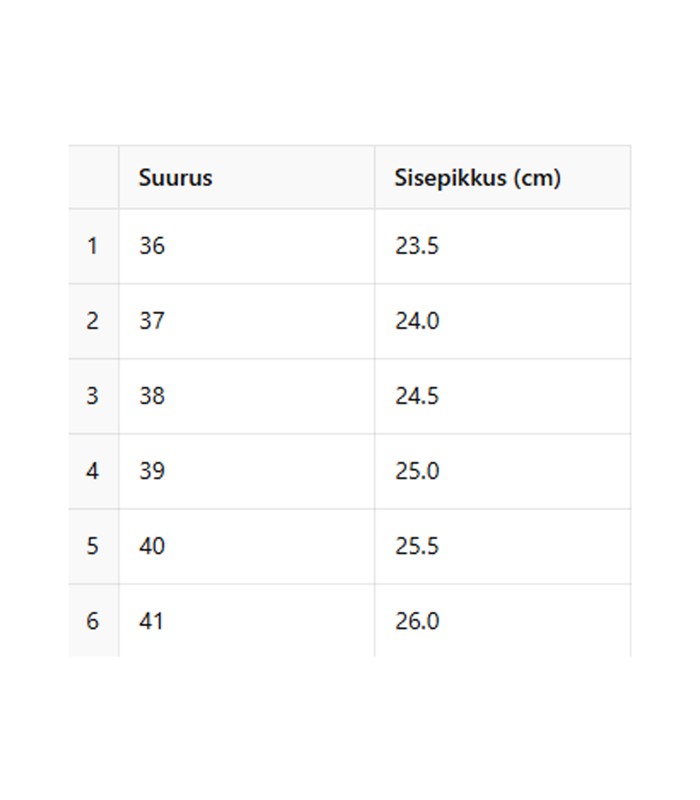
Task: Click the 26.0 length cell
Action: click(503, 620)
